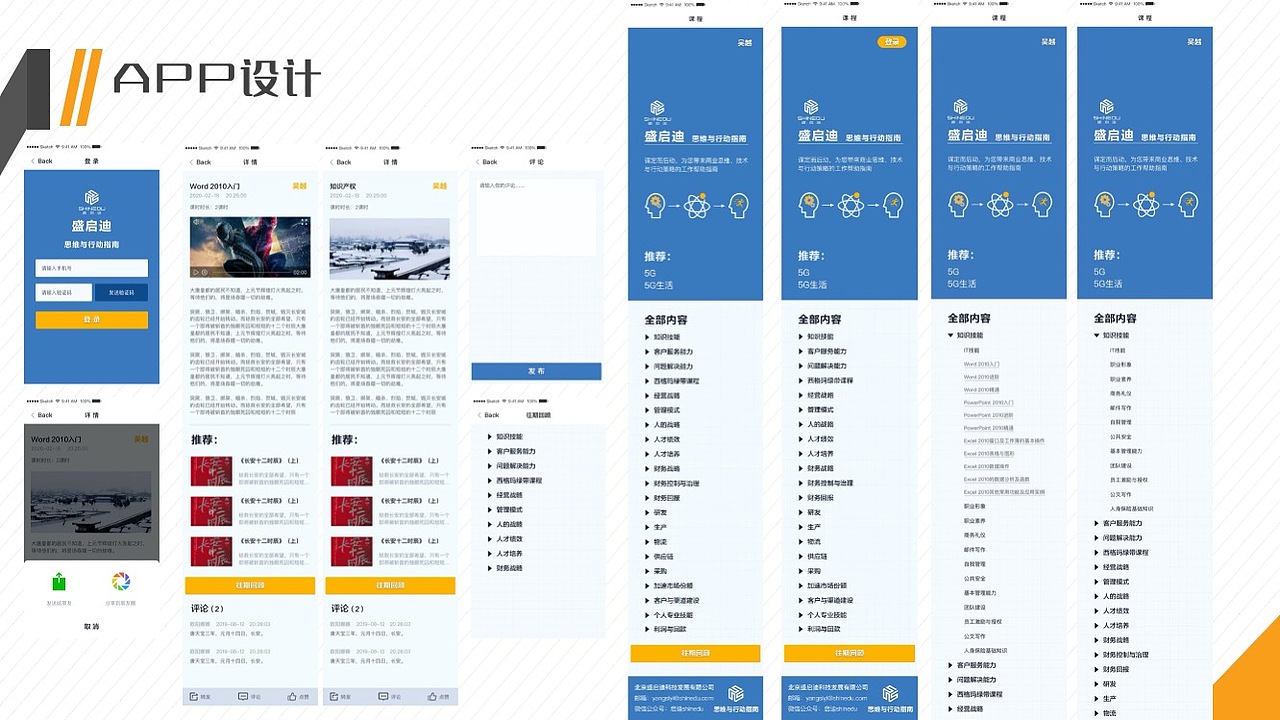
Task: Tap 评论（2）heading in 知识产权 detail
Action: pyautogui.click(x=348, y=608)
